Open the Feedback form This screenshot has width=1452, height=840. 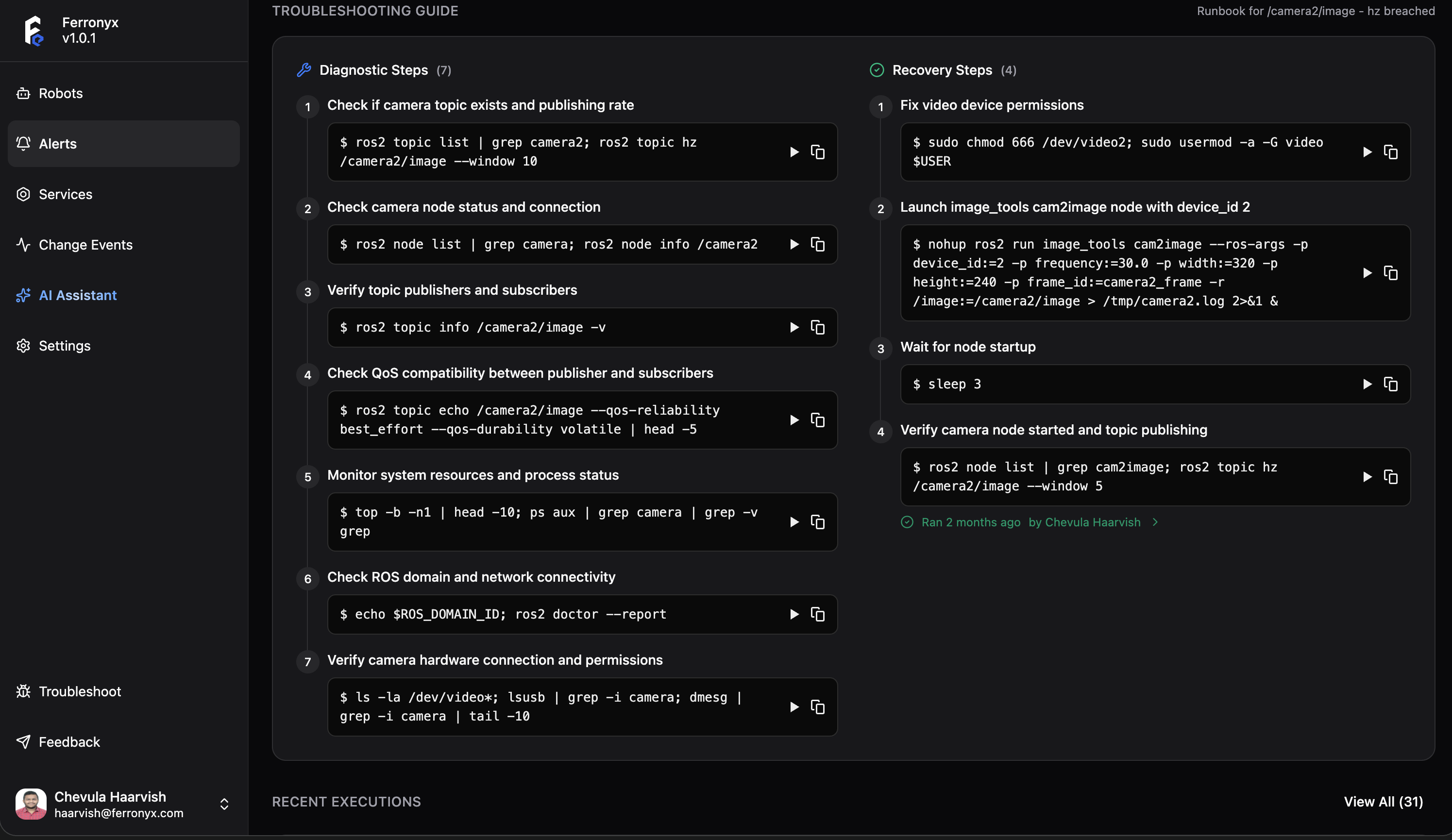(69, 742)
